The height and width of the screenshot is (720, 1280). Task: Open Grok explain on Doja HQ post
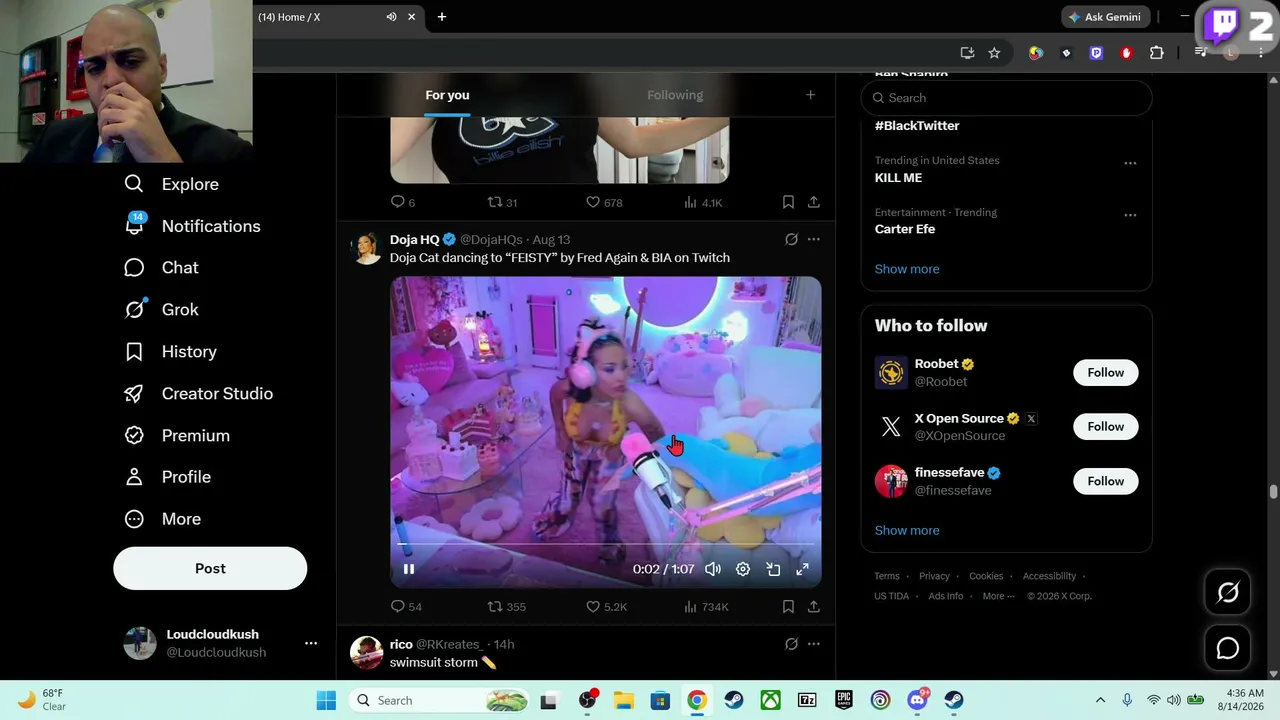point(791,240)
